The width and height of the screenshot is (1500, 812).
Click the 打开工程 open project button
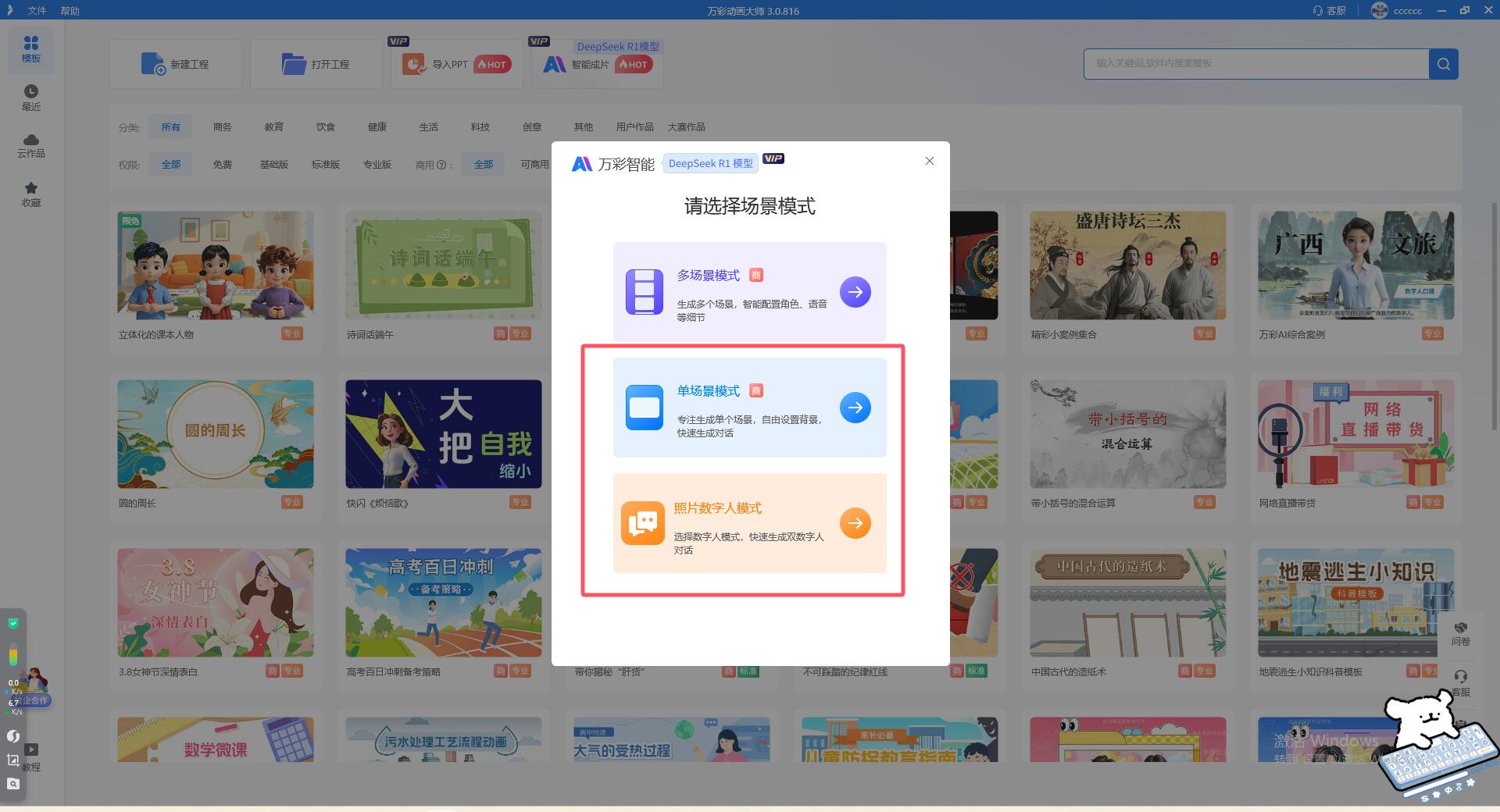316,64
